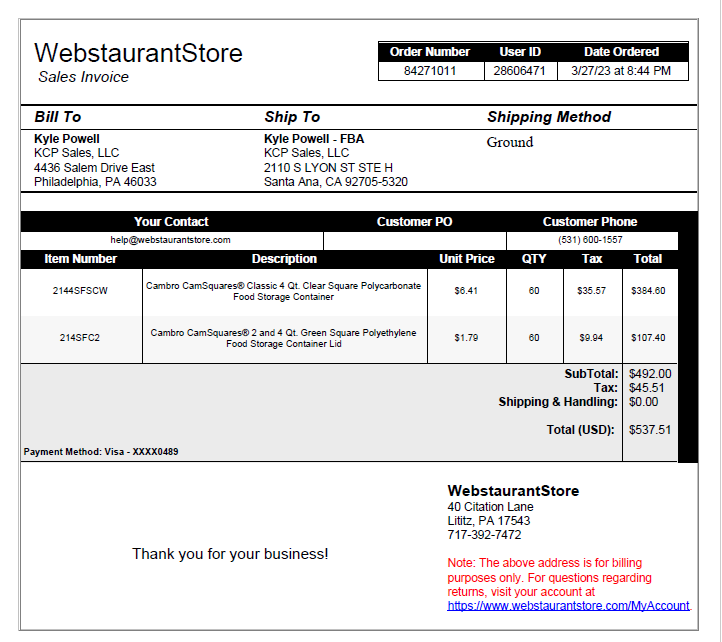Screen dimensions: 722x642
Task: Click Lititz, PA 17543 line
Action: (489, 521)
